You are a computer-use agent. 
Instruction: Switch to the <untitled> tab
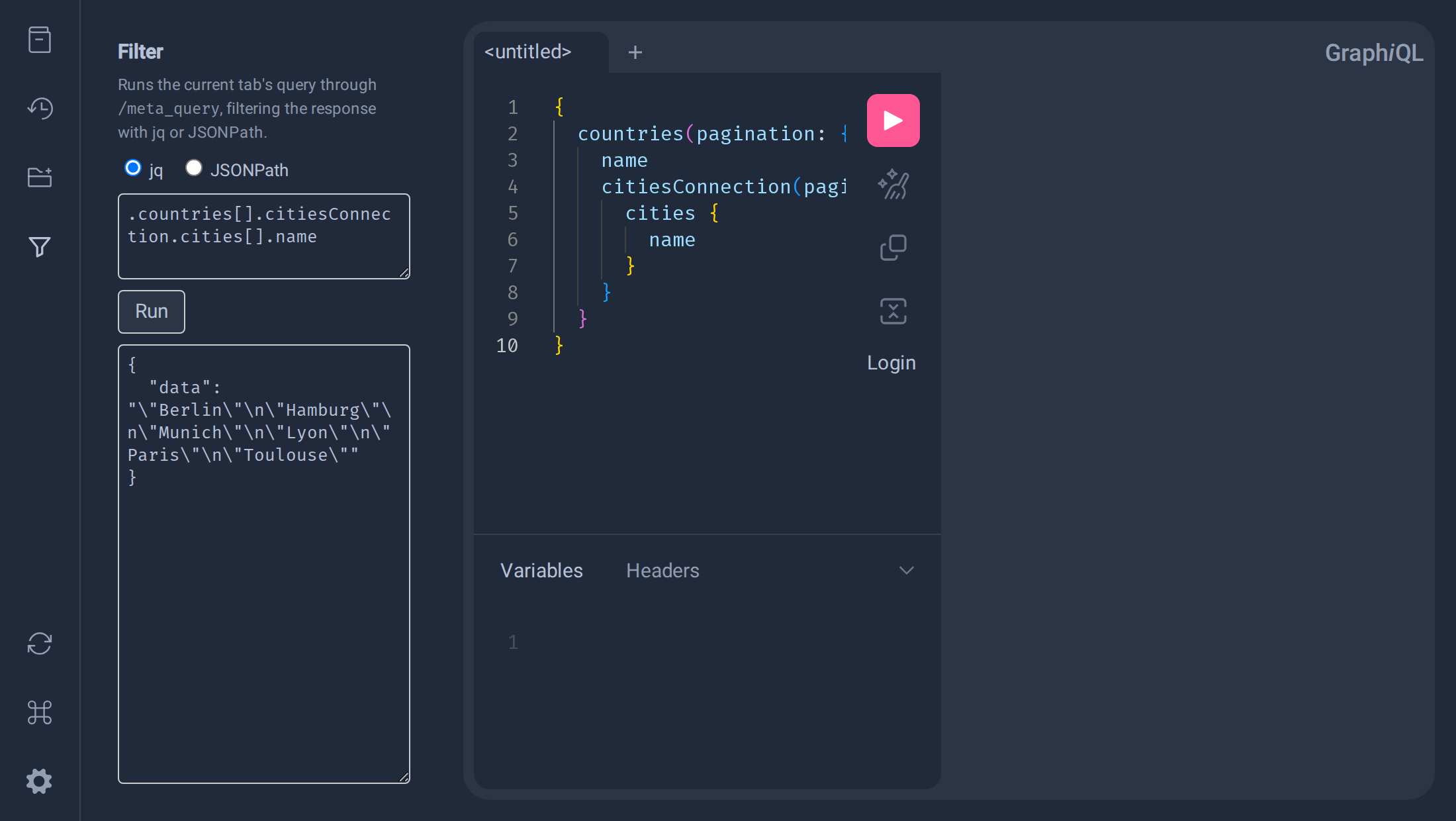[x=528, y=52]
